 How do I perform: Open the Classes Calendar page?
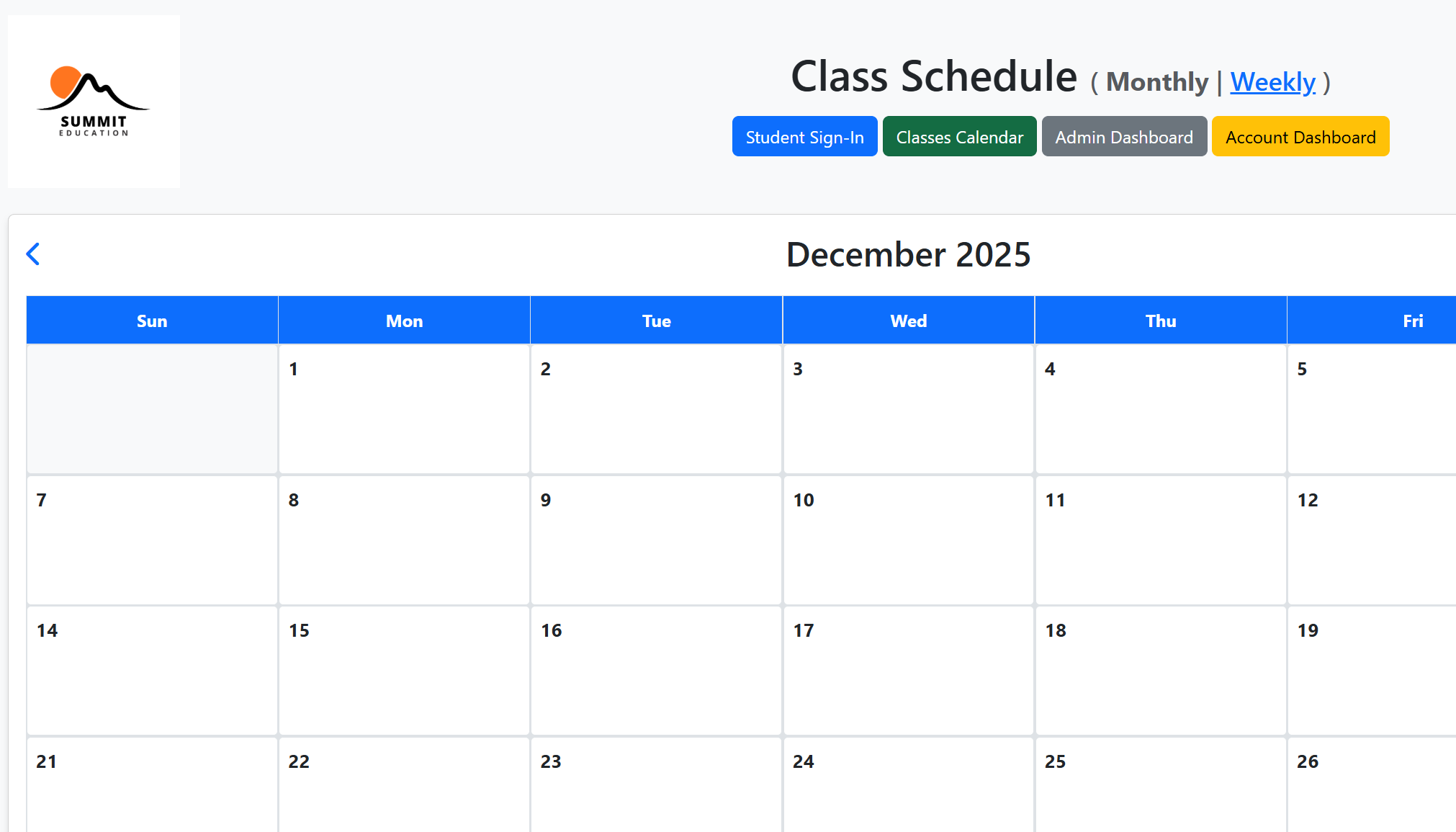(959, 136)
